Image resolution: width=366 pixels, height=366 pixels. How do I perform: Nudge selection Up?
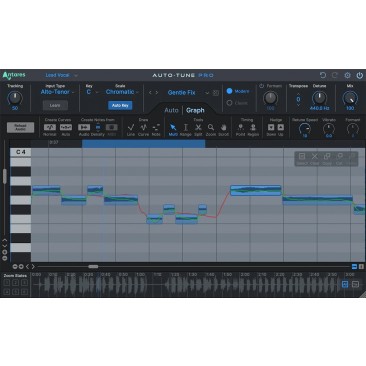click(x=281, y=127)
